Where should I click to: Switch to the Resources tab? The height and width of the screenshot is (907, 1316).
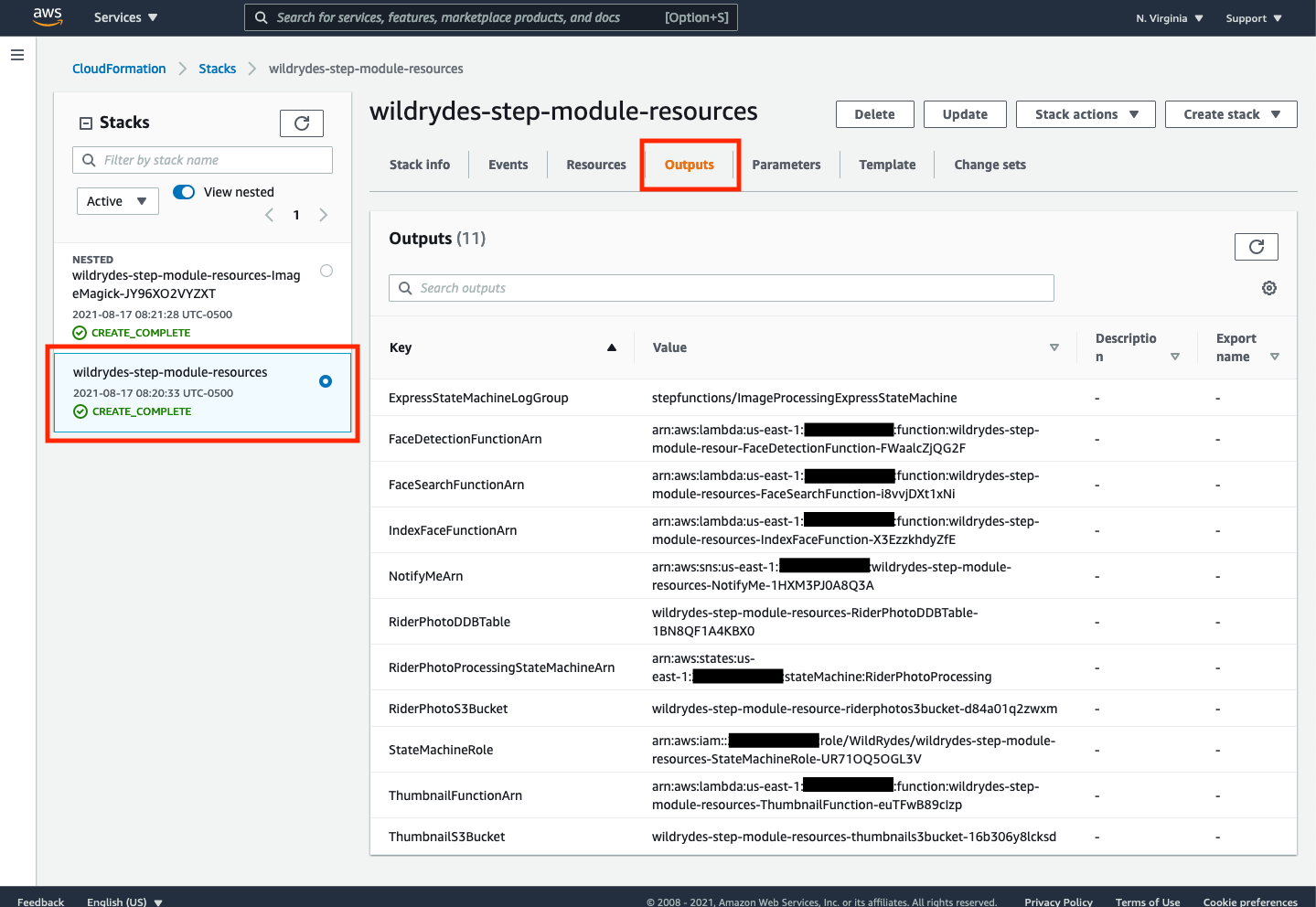coord(596,165)
